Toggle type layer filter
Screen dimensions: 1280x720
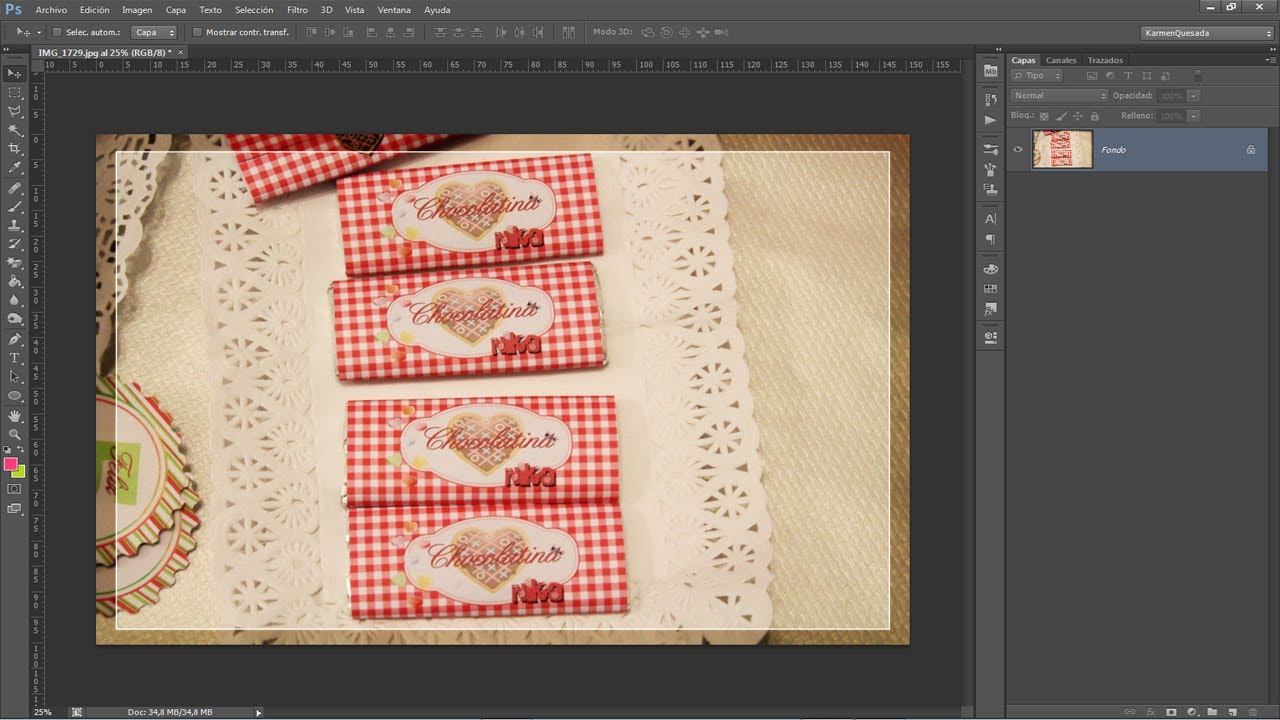pos(1128,76)
